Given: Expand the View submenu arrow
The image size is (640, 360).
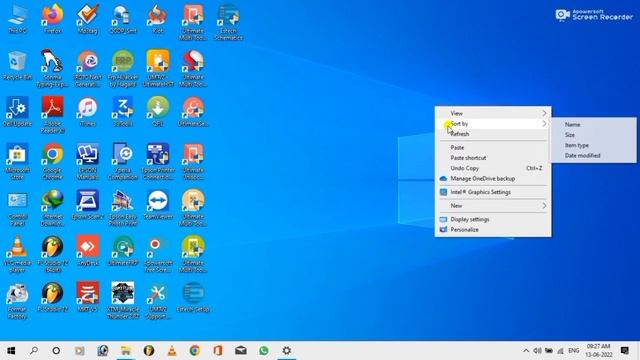Looking at the screenshot, I should pyautogui.click(x=544, y=113).
